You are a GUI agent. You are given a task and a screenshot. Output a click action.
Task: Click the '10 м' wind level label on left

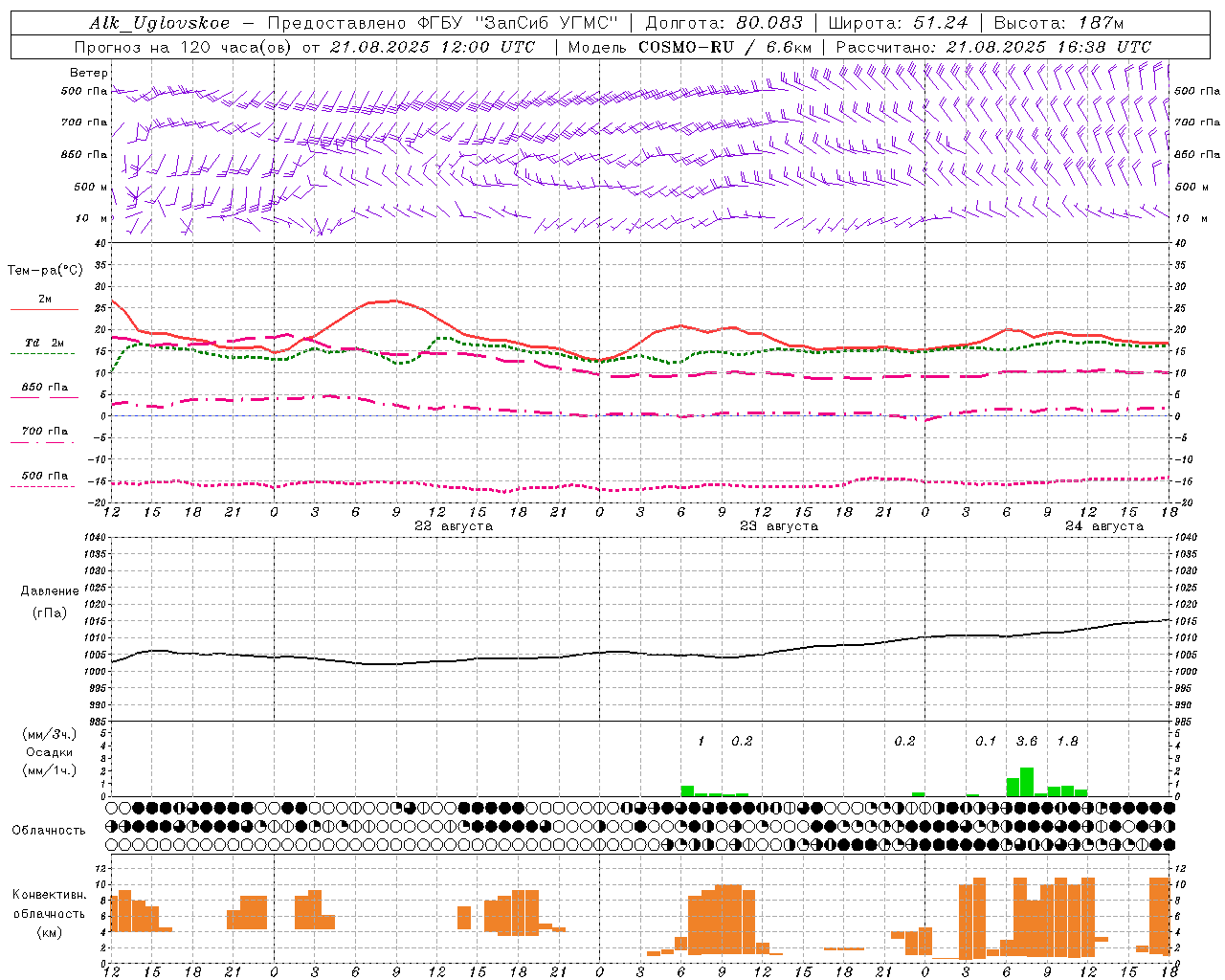[x=92, y=218]
